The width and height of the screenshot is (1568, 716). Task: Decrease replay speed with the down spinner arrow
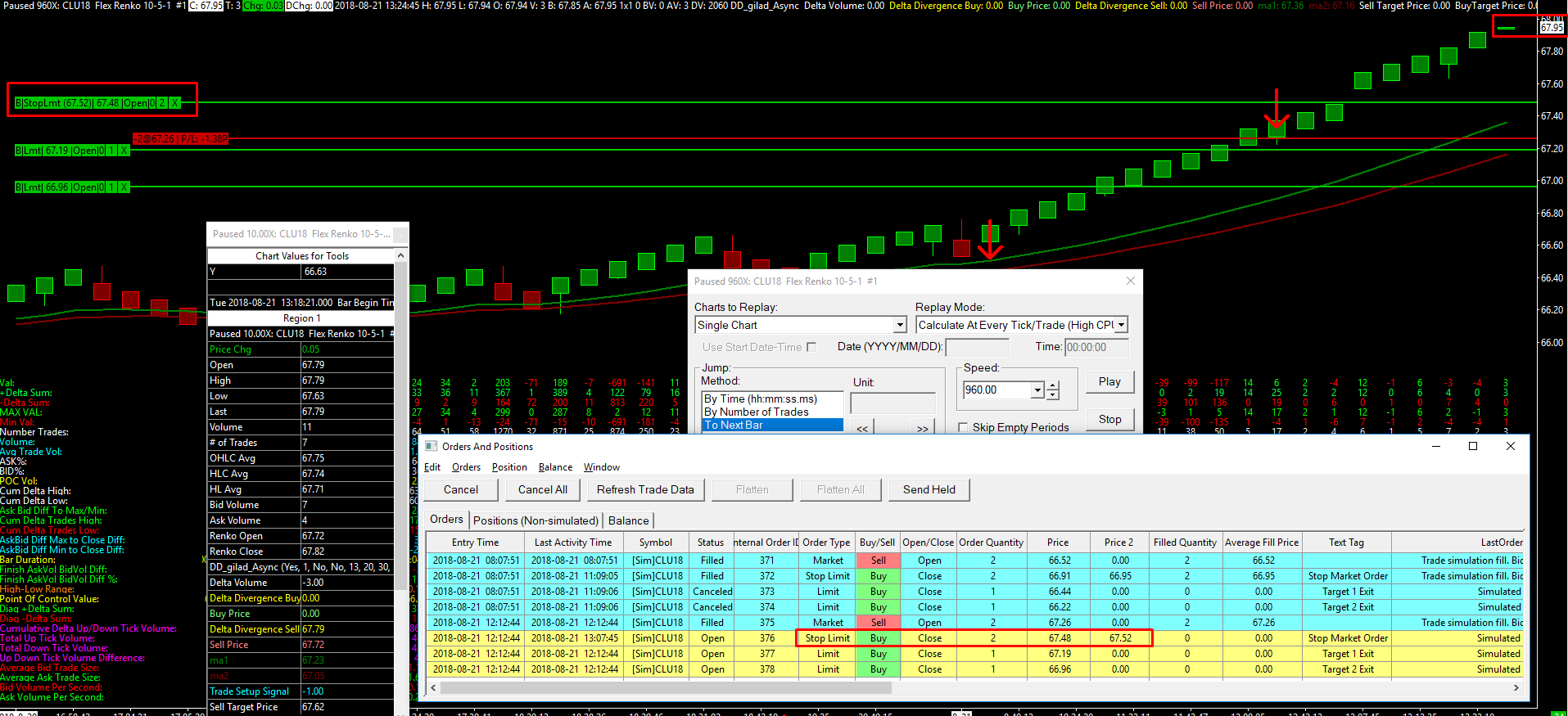[x=1053, y=395]
